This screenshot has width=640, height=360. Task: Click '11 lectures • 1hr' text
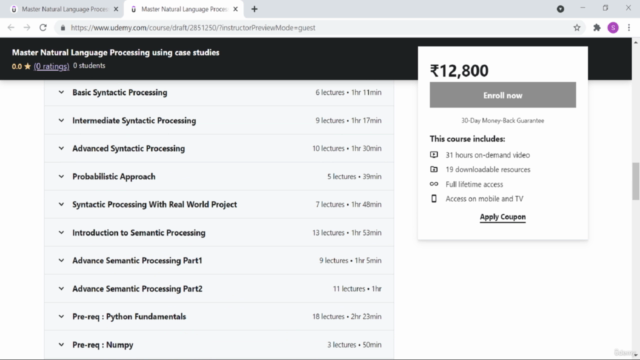(357, 289)
